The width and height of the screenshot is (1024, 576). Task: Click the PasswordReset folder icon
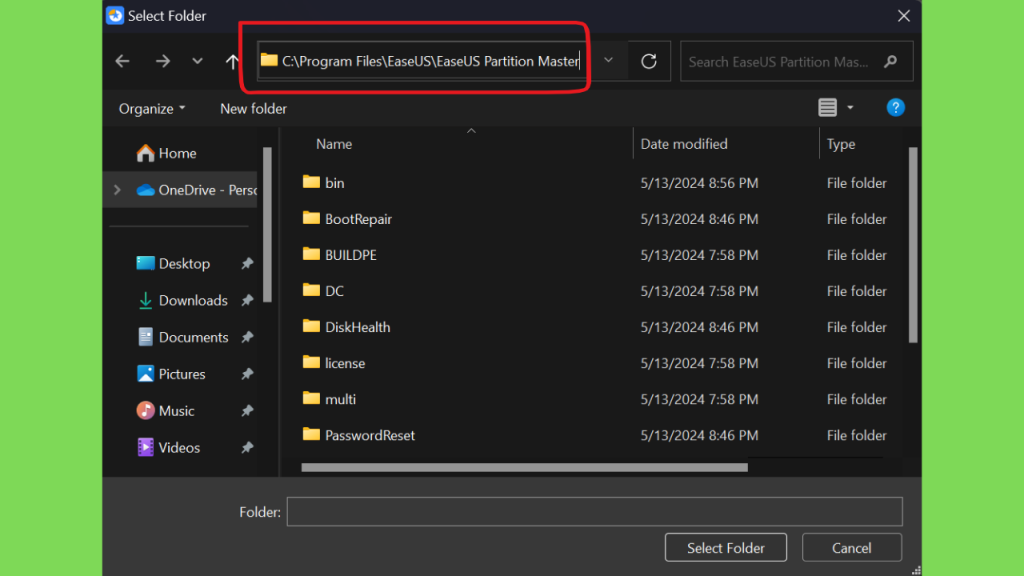(x=312, y=434)
